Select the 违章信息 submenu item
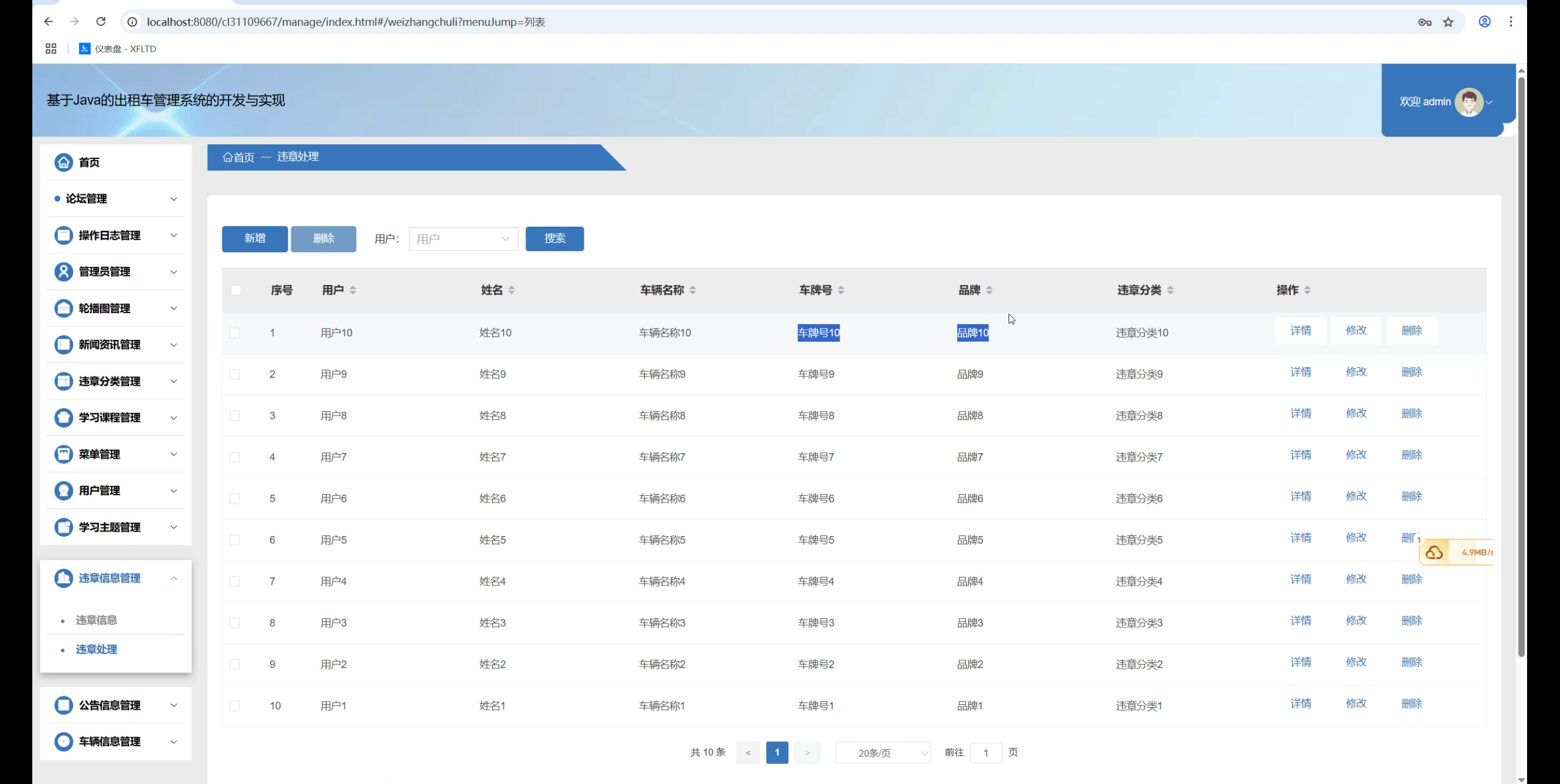Viewport: 1560px width, 784px height. click(97, 620)
